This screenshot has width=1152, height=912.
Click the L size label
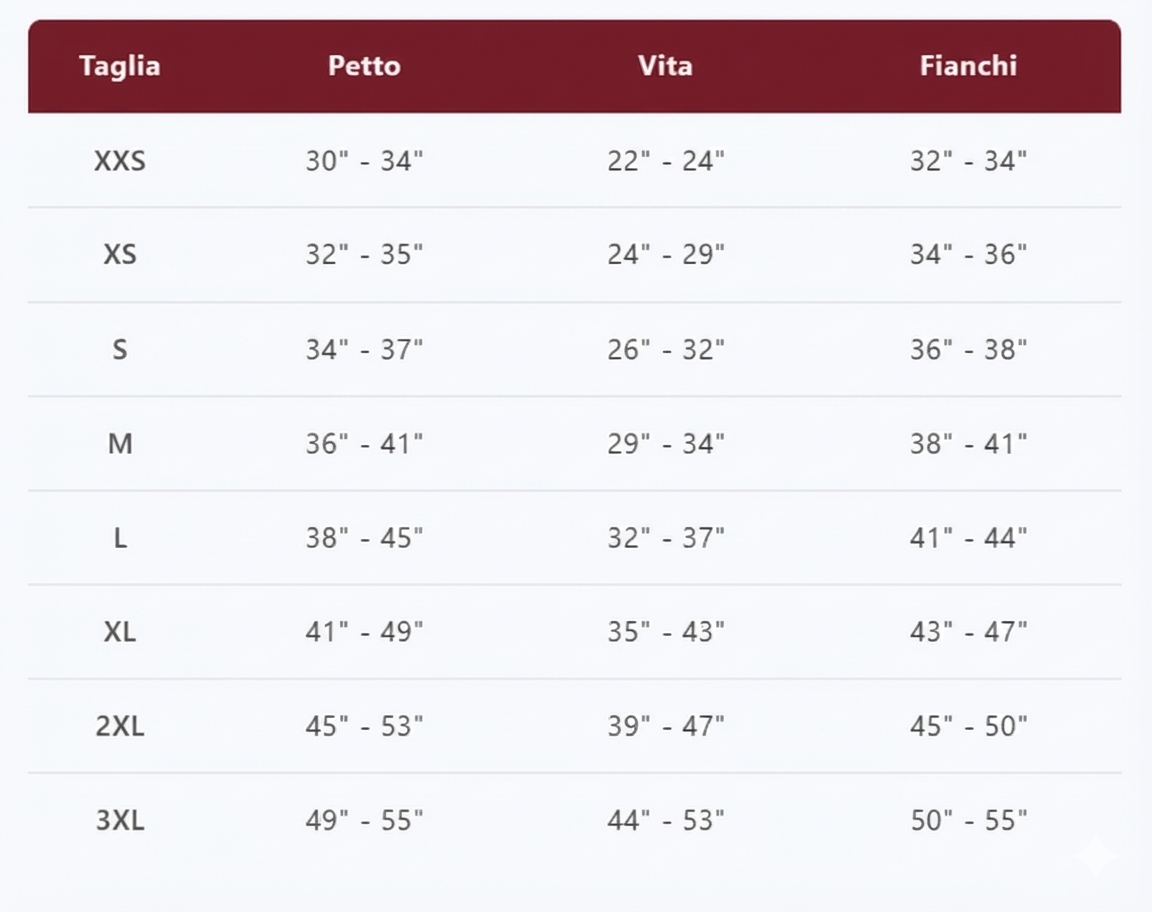[120, 538]
